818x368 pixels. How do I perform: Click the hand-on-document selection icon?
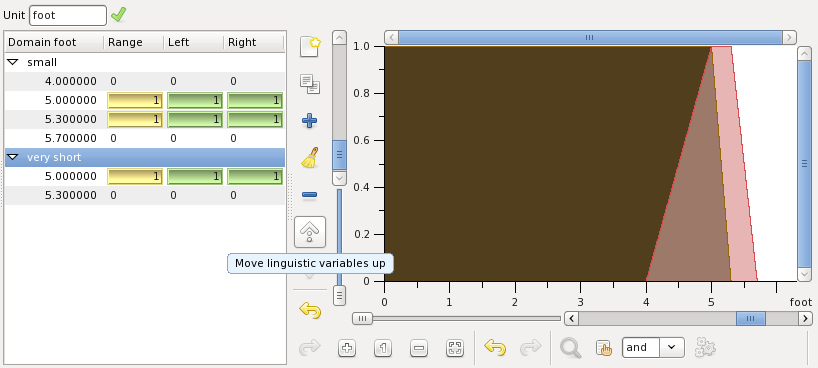pos(604,348)
